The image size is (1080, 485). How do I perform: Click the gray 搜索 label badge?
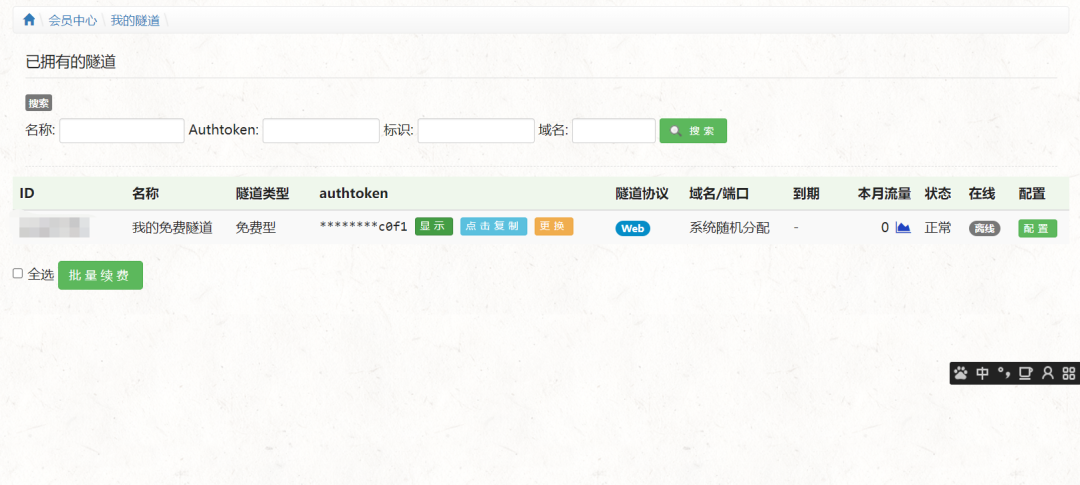coord(39,103)
